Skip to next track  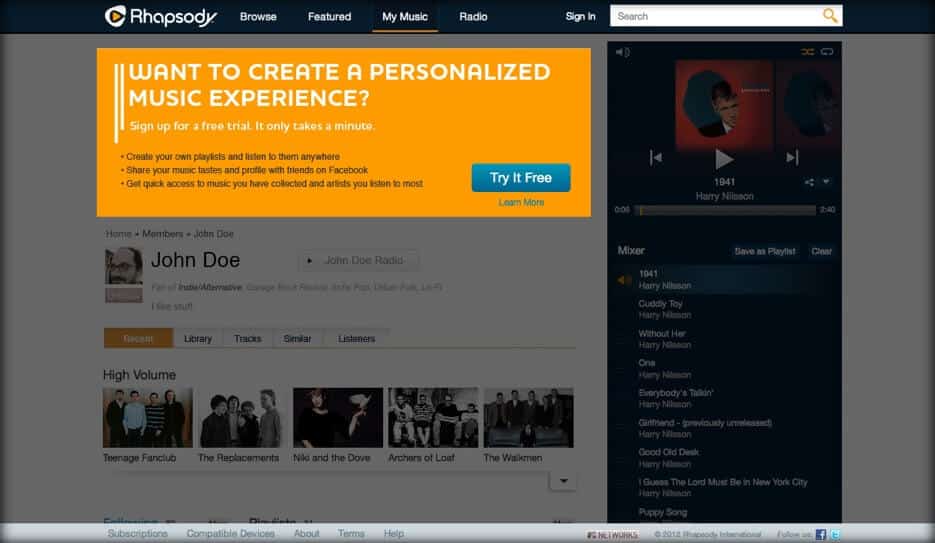(792, 157)
